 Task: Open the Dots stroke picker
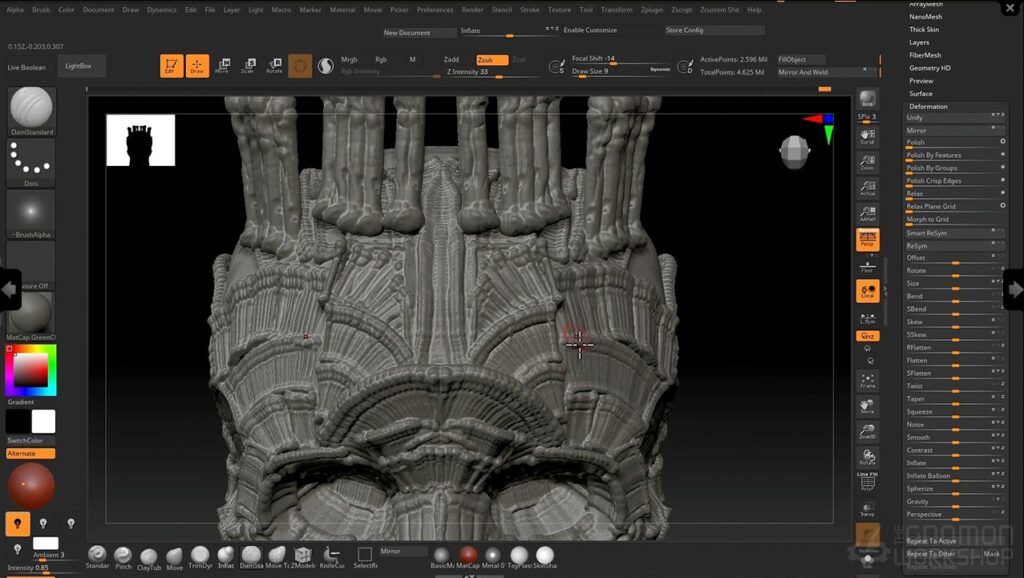[31, 163]
